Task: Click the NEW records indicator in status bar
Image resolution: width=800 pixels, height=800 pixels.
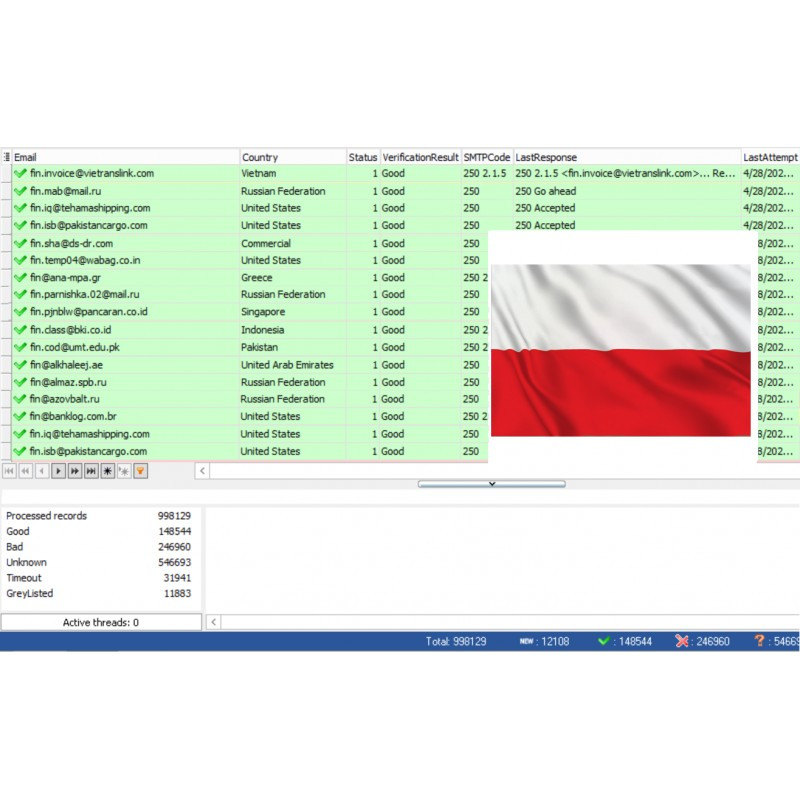Action: (x=526, y=641)
